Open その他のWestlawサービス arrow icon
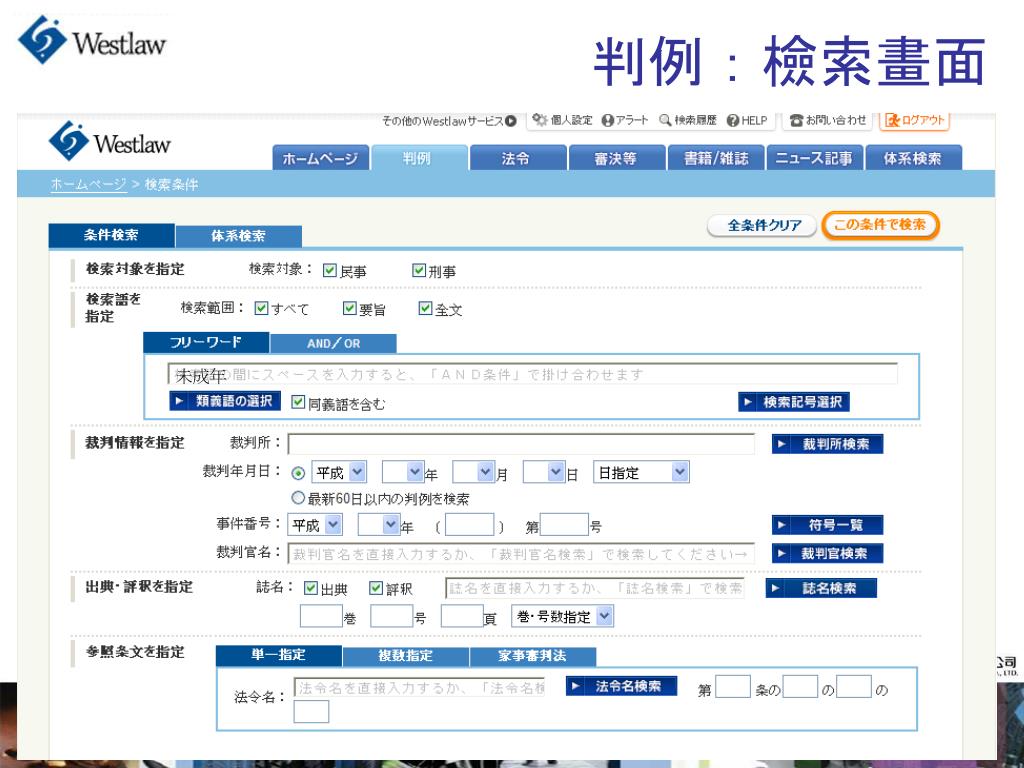 511,121
